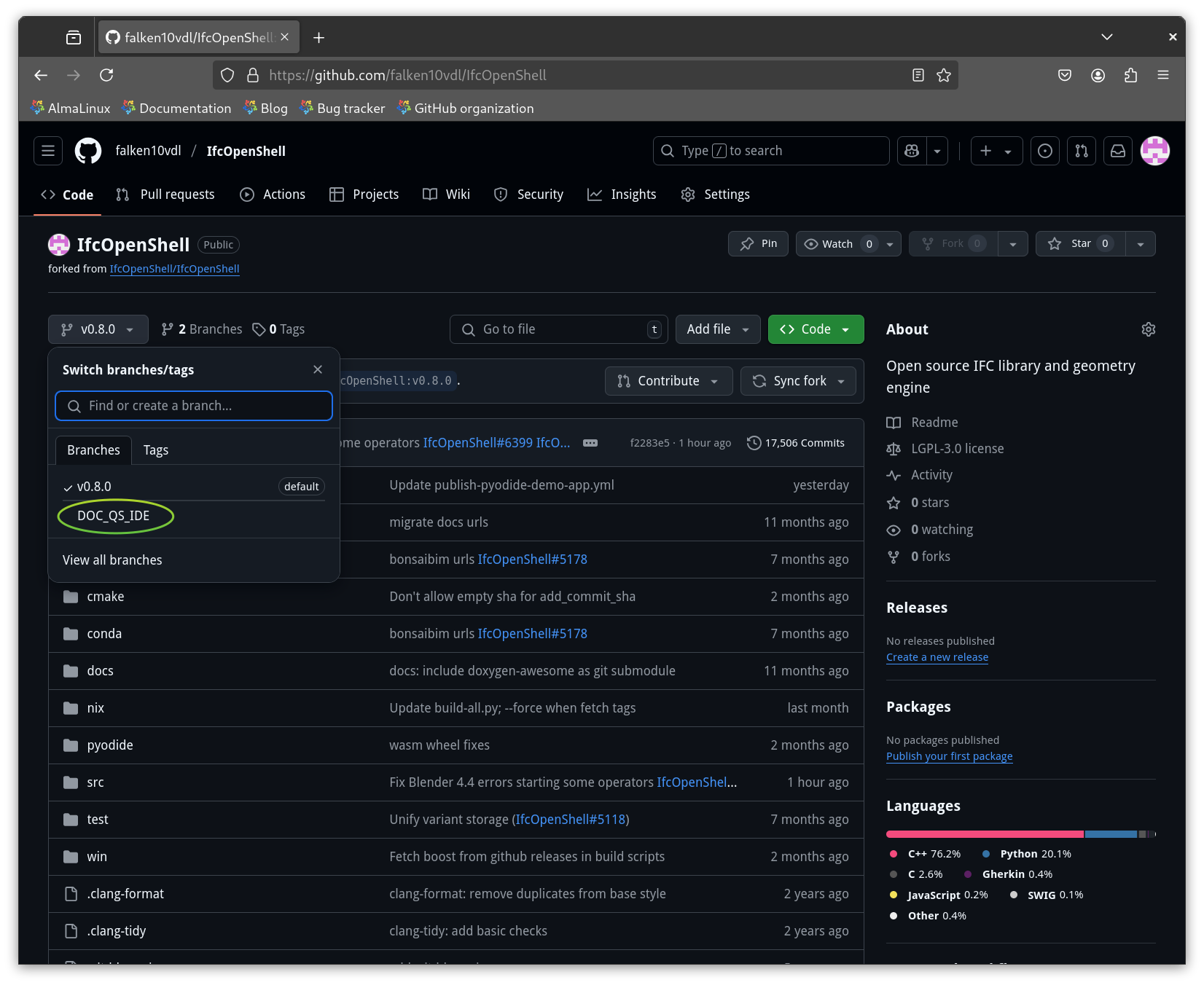
Task: Open the GitHub hamburger navigation menu
Action: coord(48,151)
